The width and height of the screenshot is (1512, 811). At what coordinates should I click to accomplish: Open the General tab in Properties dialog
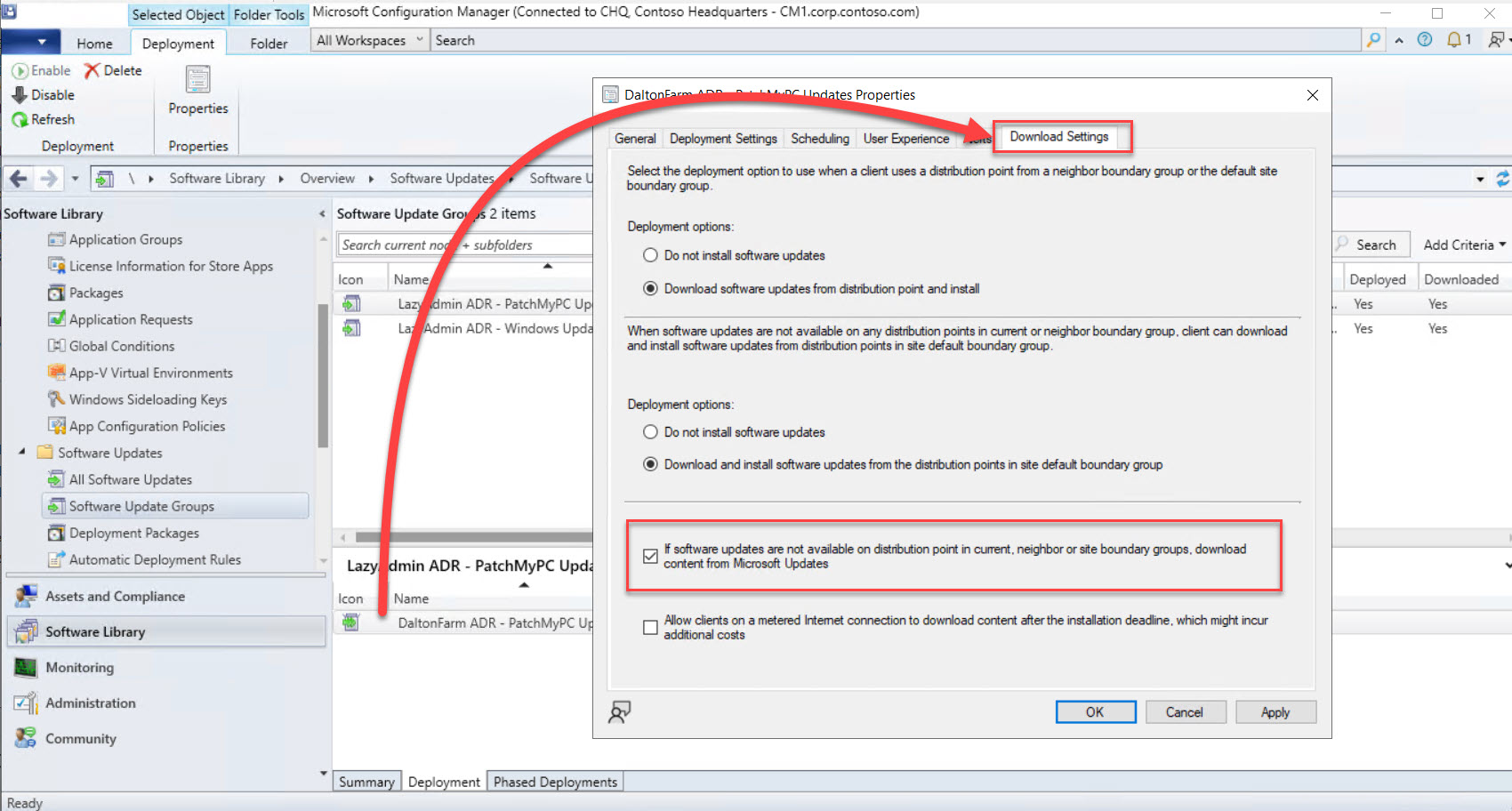pyautogui.click(x=635, y=139)
